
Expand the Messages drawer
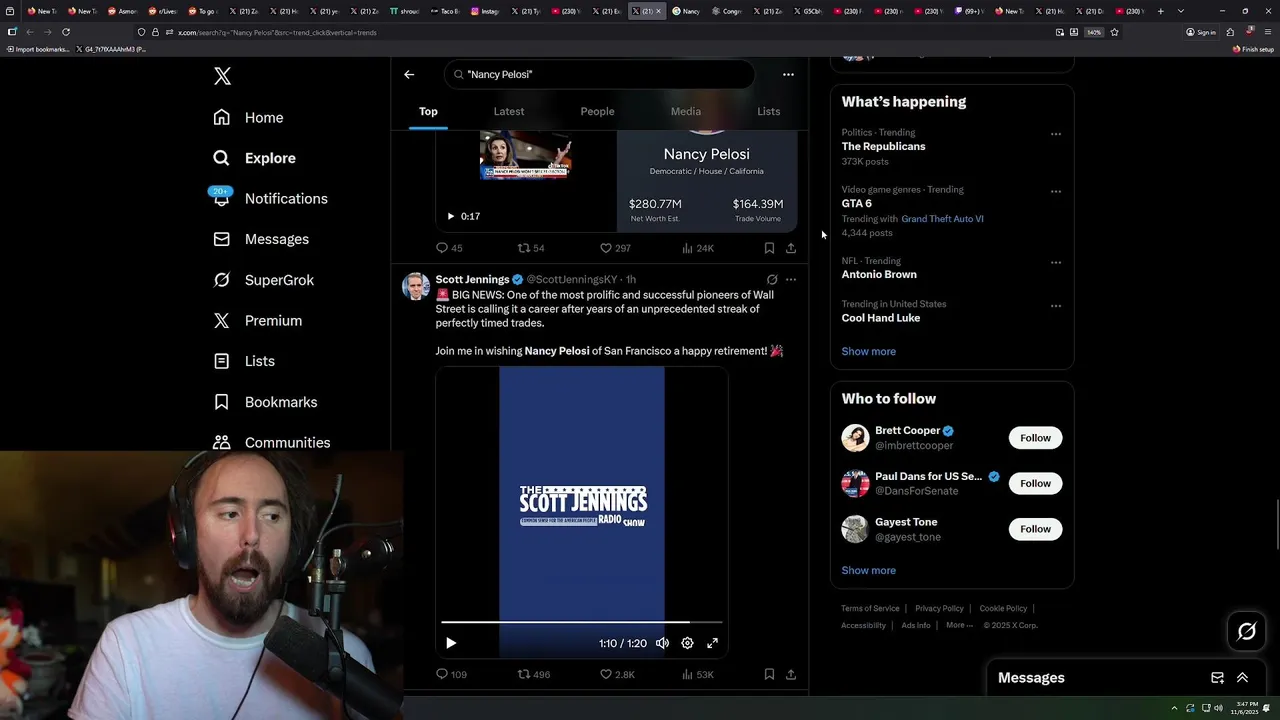click(x=1243, y=678)
